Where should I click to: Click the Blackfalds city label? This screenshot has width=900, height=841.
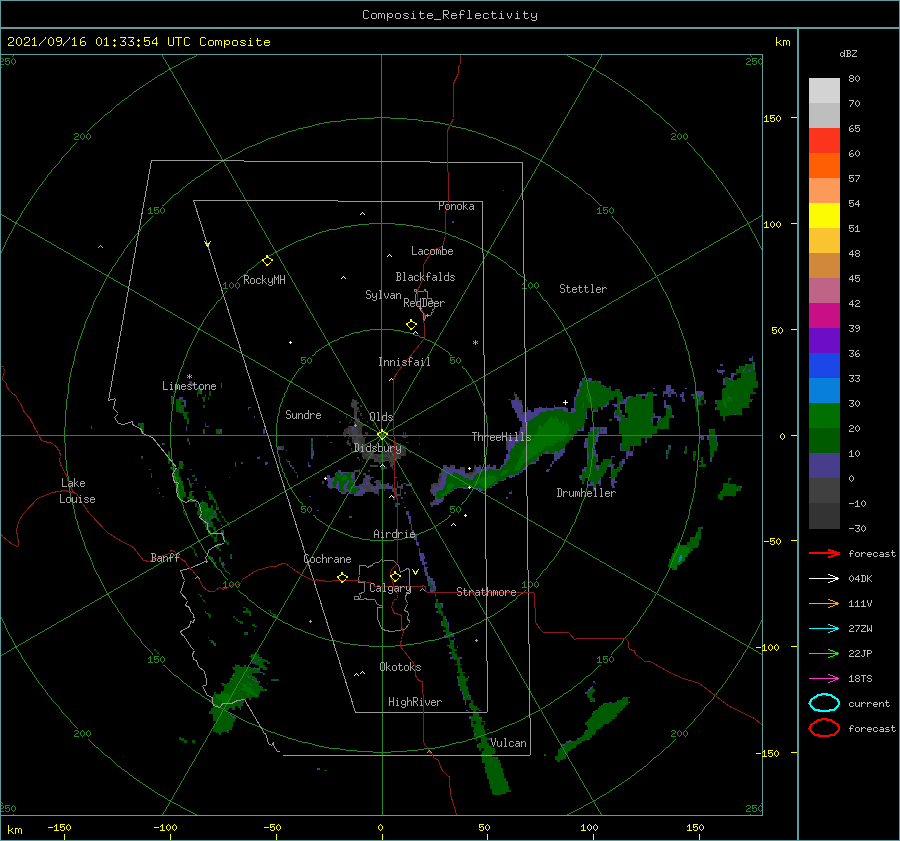(425, 277)
